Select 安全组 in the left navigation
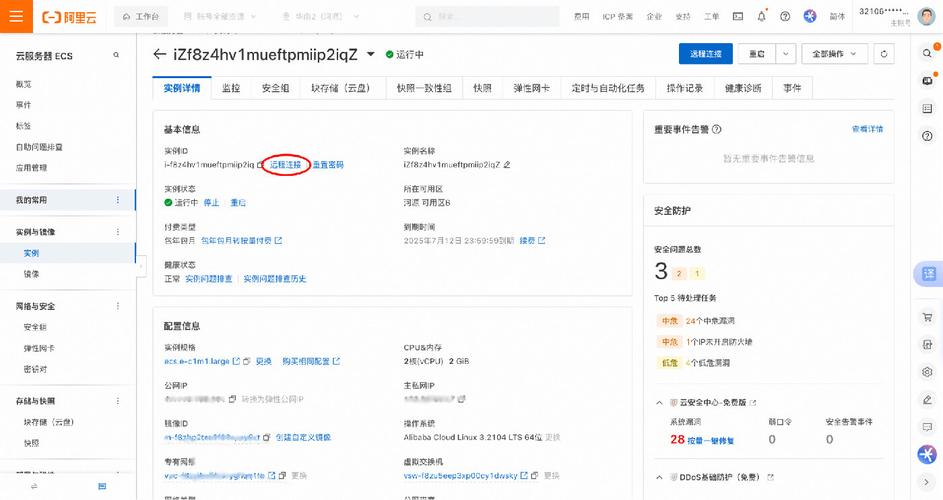Viewport: 943px width, 500px height. [x=35, y=327]
